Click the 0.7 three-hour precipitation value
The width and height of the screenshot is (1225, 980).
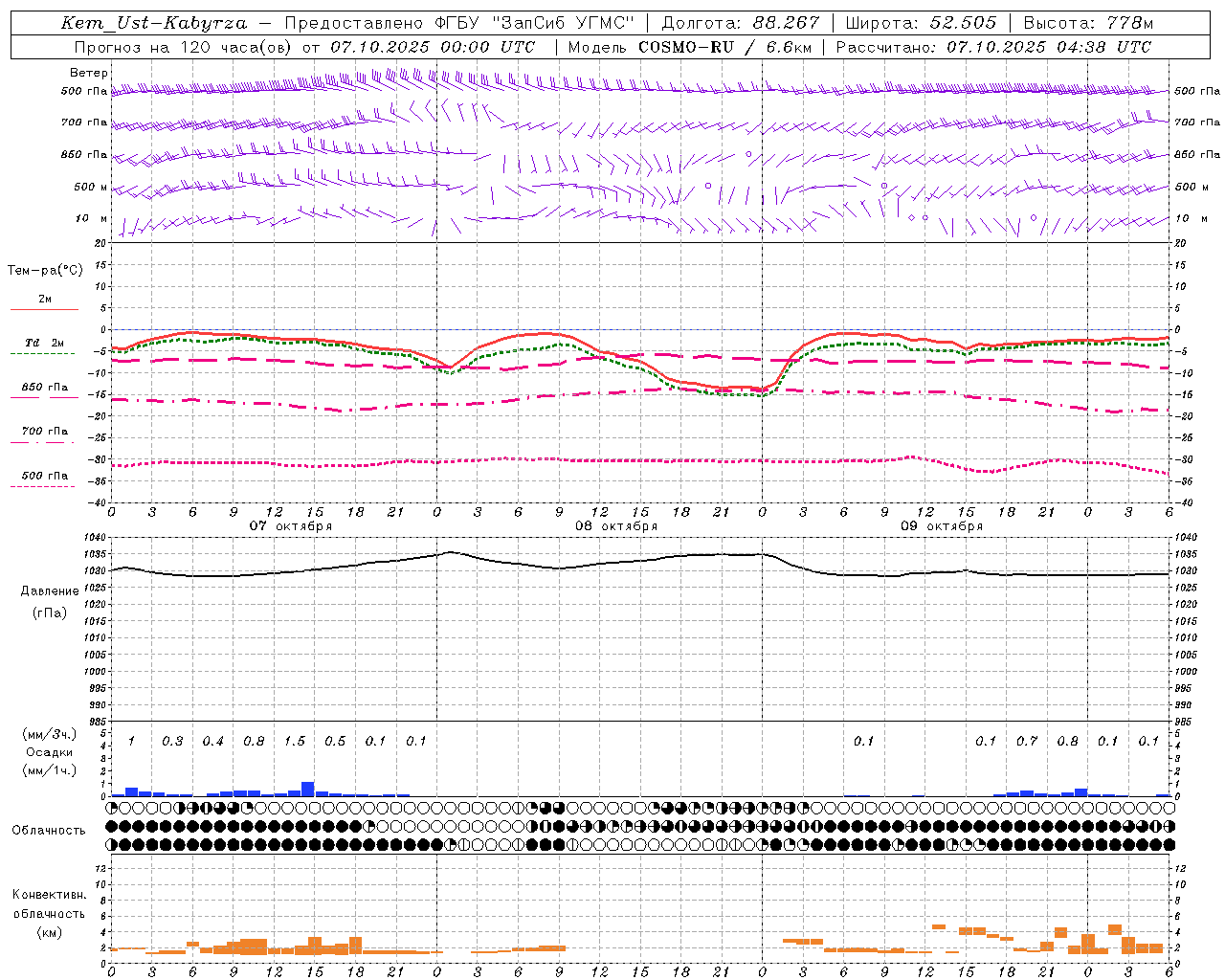(1027, 742)
